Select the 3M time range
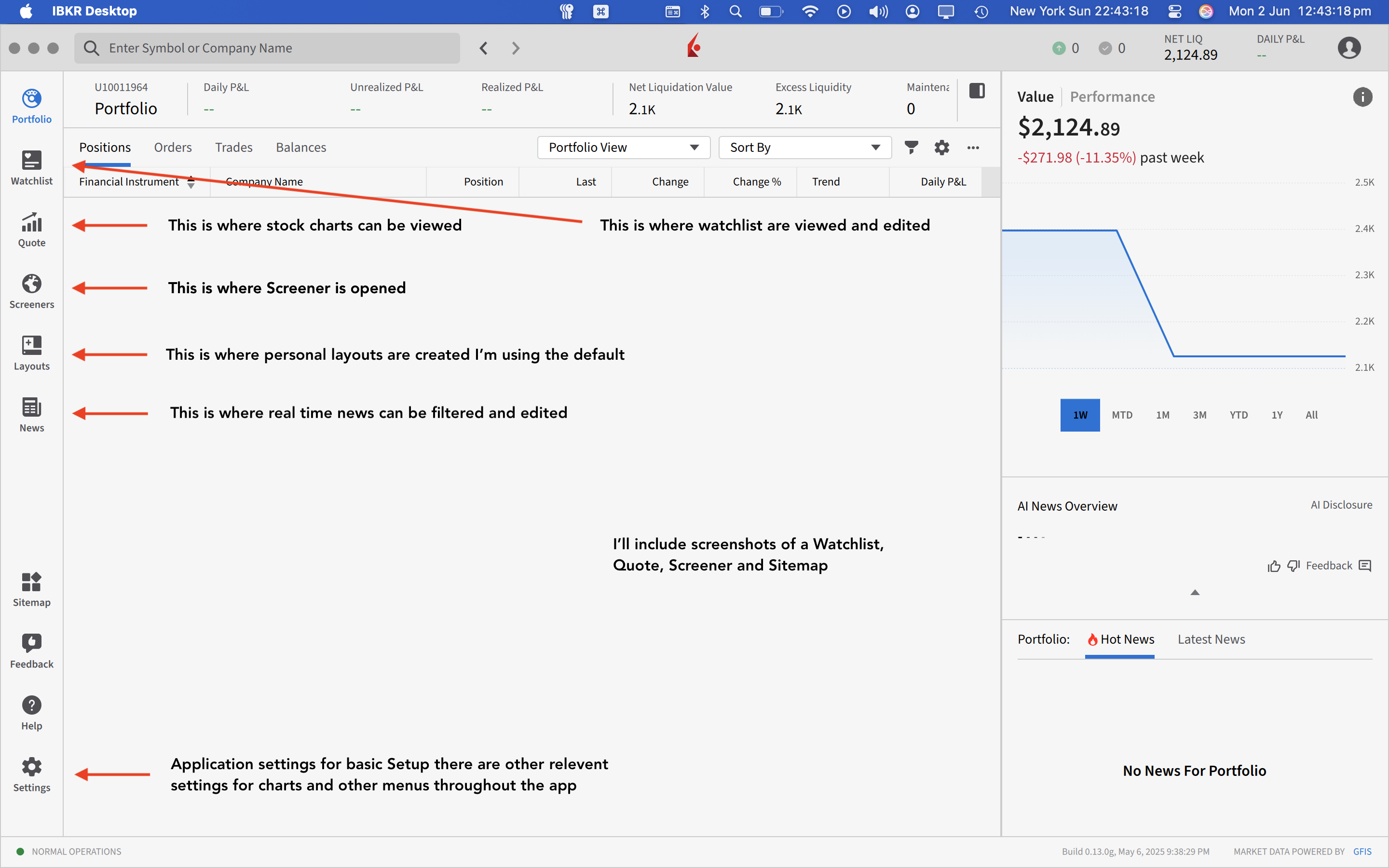The width and height of the screenshot is (1389, 868). pos(1199,415)
